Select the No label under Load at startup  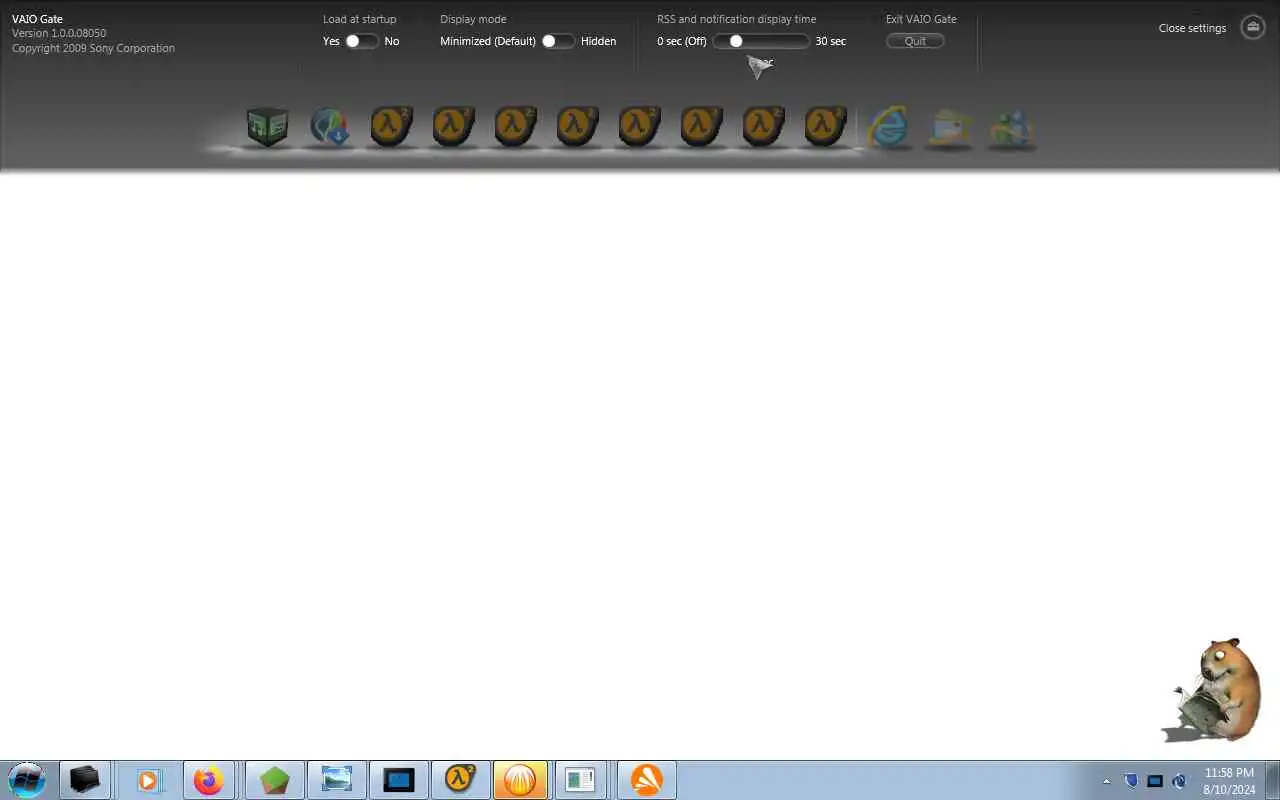point(392,41)
